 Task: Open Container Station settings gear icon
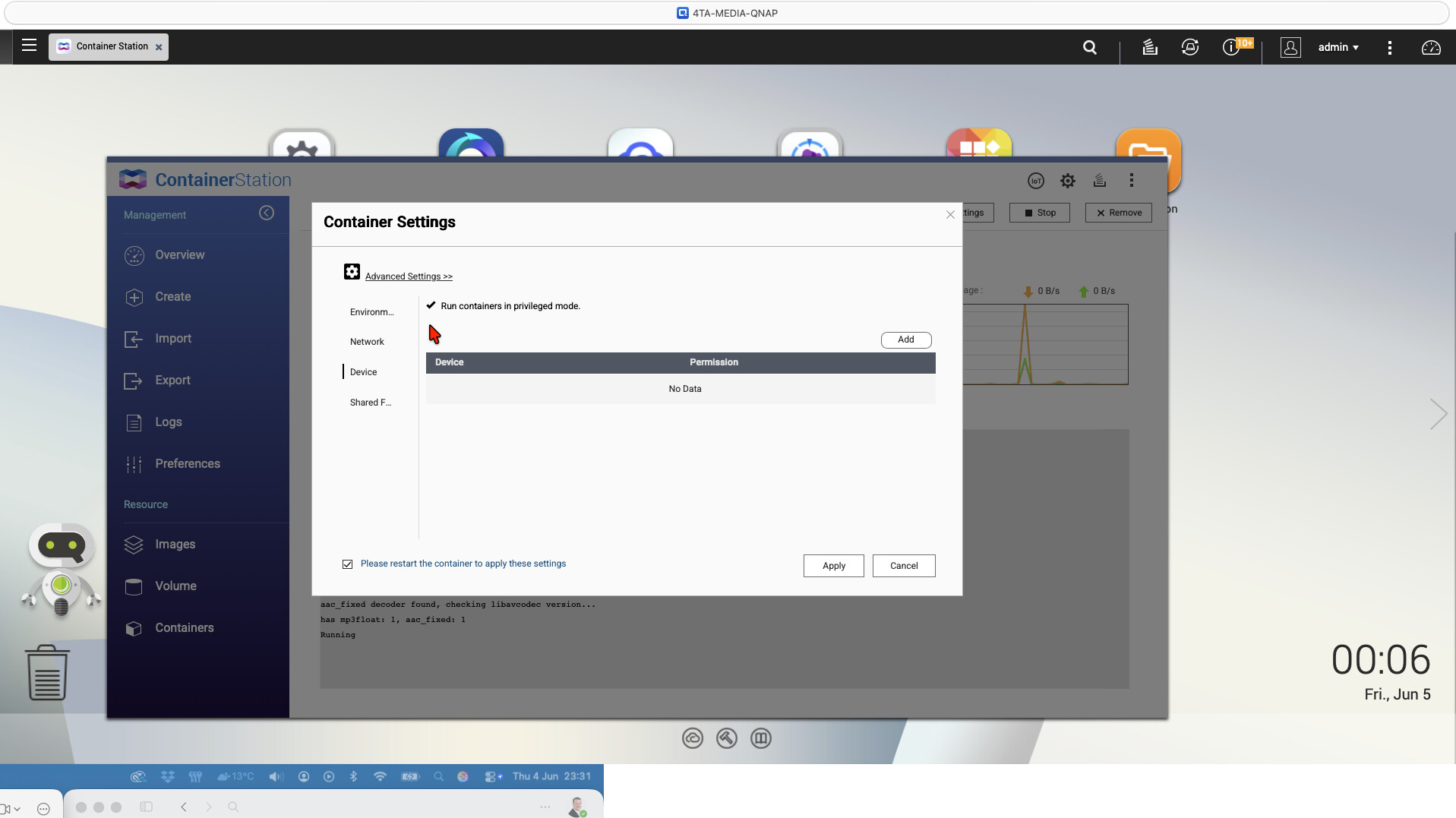pyautogui.click(x=1068, y=181)
